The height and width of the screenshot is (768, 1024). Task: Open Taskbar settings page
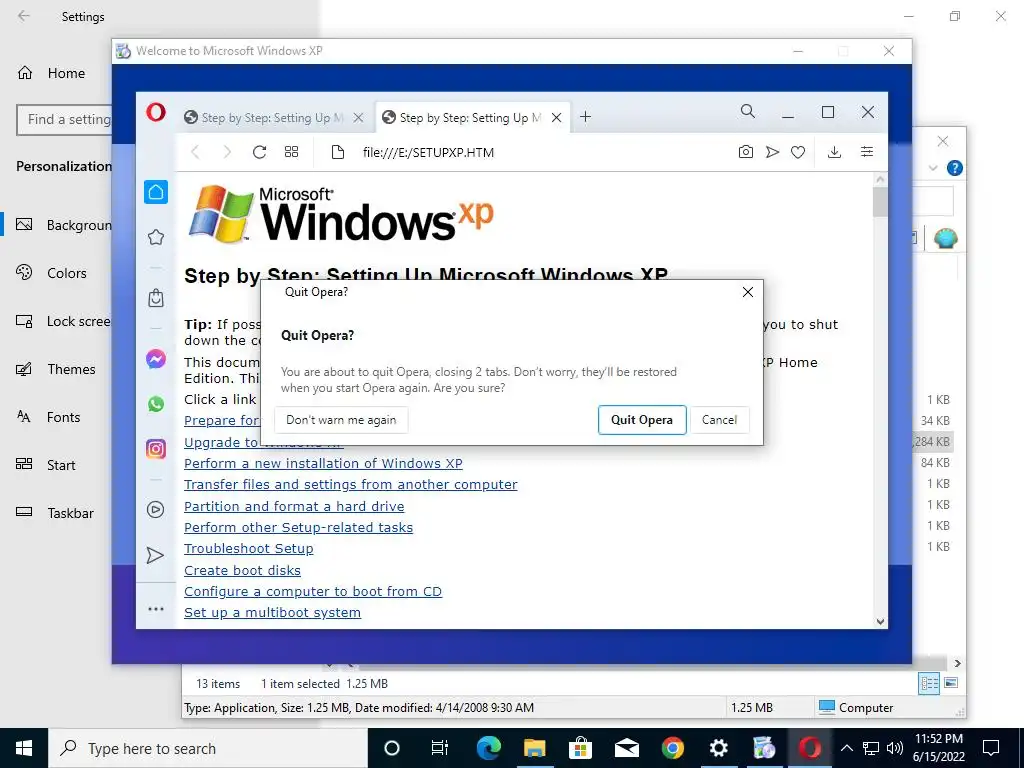(55, 513)
